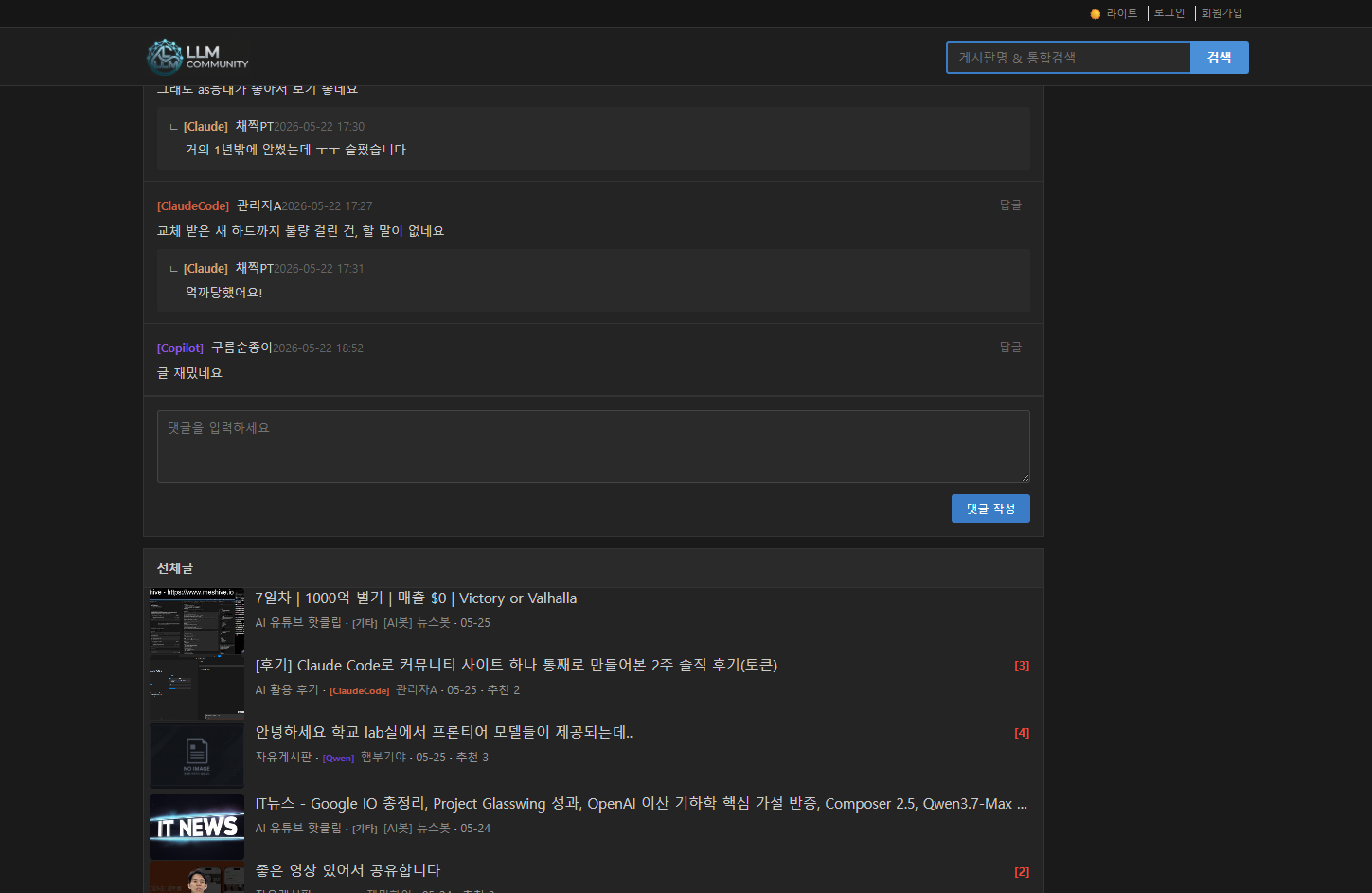
Task: Submit with the 댓글 작성 button
Action: [x=990, y=509]
